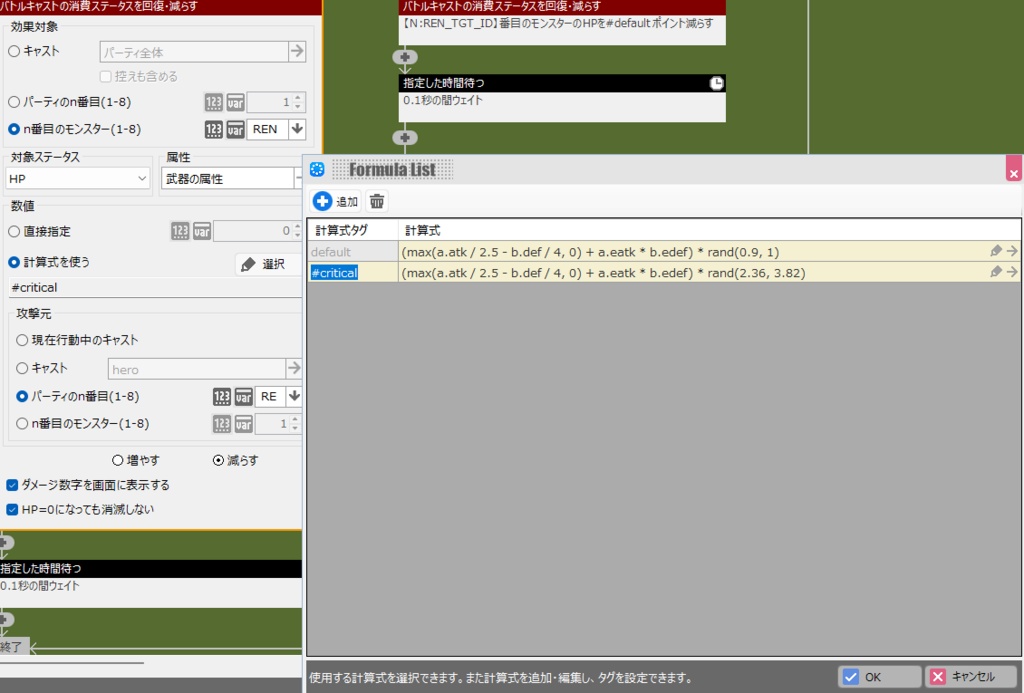
Task: Select the 計算式を使う radio button
Action: click(x=14, y=262)
